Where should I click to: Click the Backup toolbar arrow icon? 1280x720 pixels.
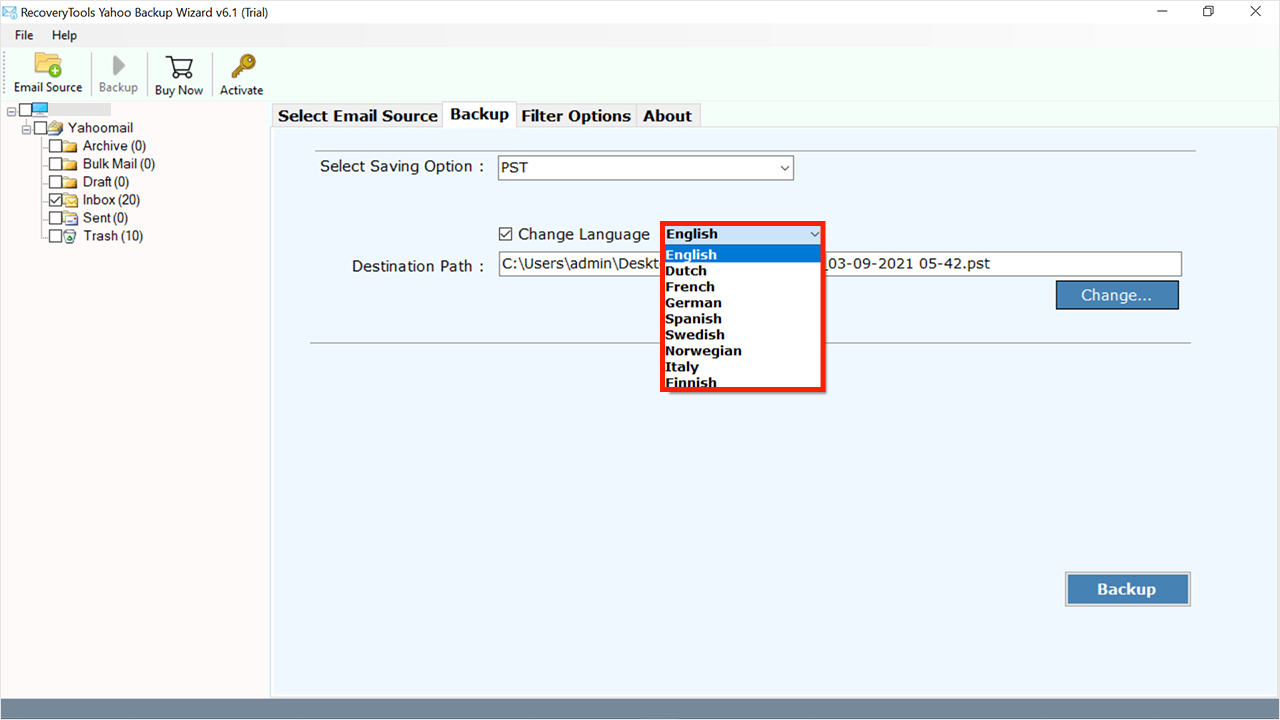[x=118, y=66]
